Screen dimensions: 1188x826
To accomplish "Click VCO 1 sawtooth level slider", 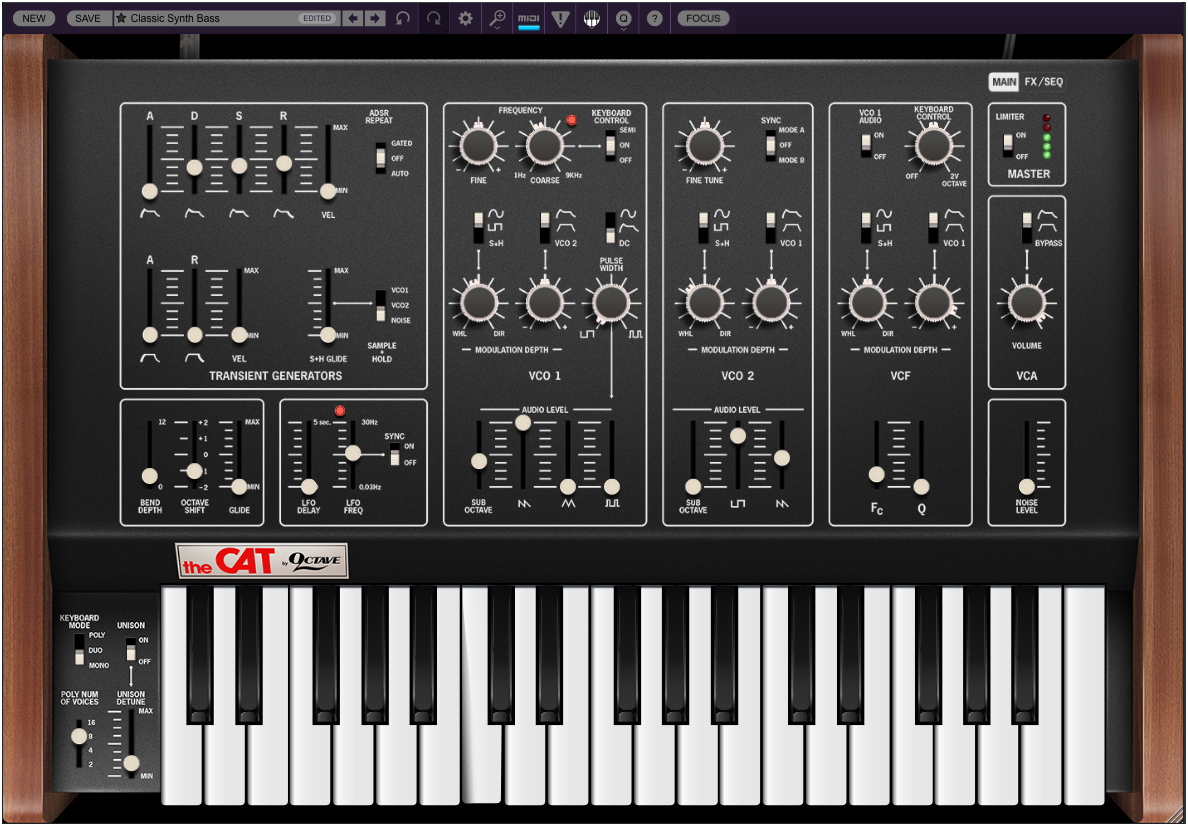I will 523,423.
